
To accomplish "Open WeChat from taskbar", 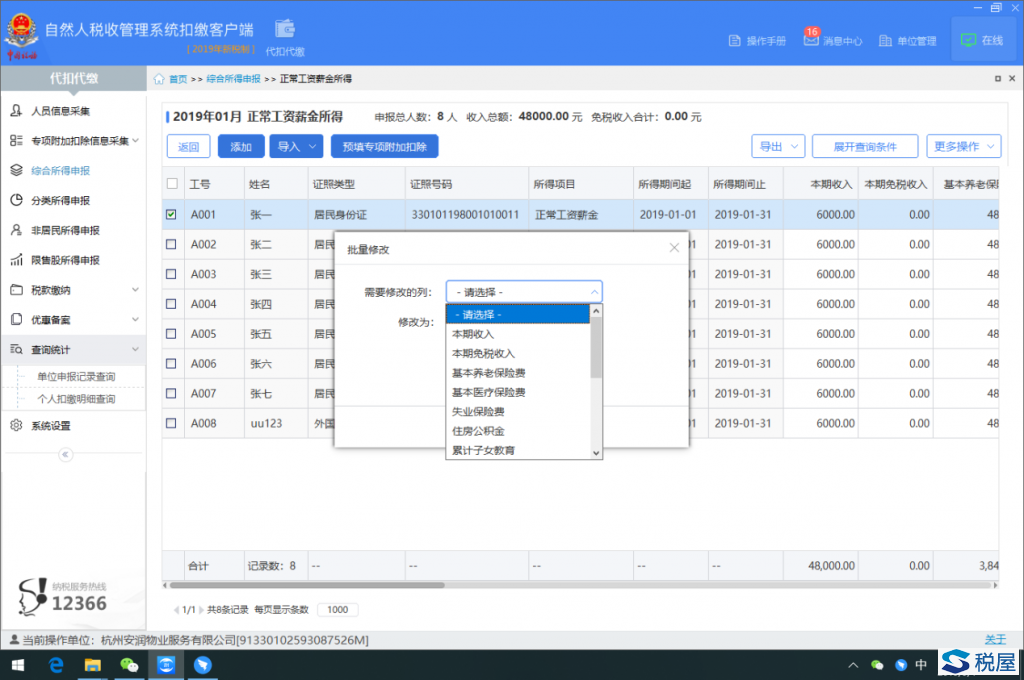I will point(129,665).
